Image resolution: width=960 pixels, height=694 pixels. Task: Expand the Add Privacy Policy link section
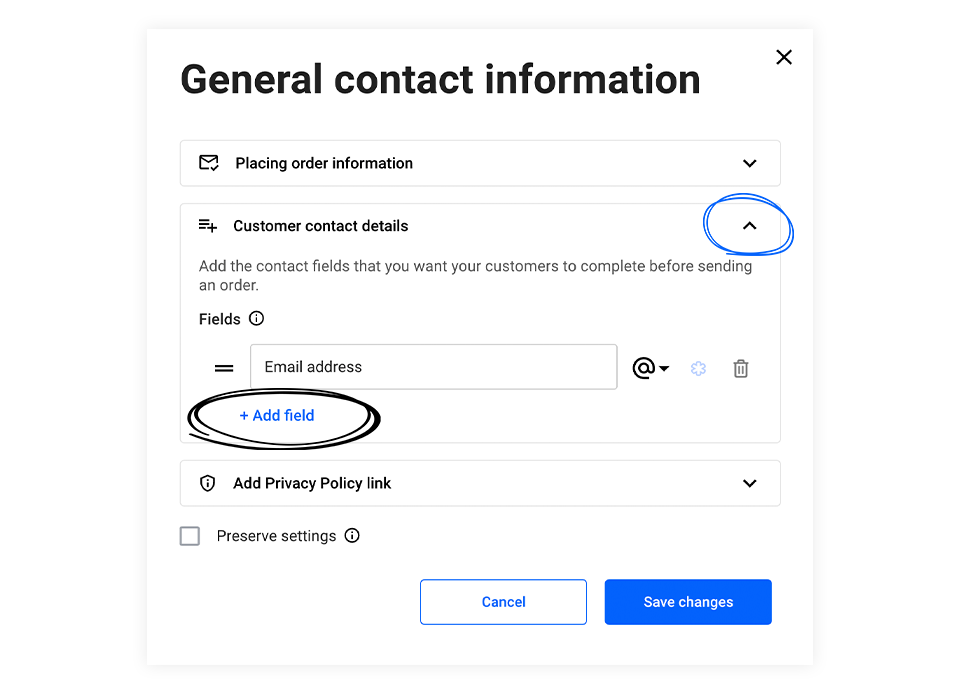[749, 483]
